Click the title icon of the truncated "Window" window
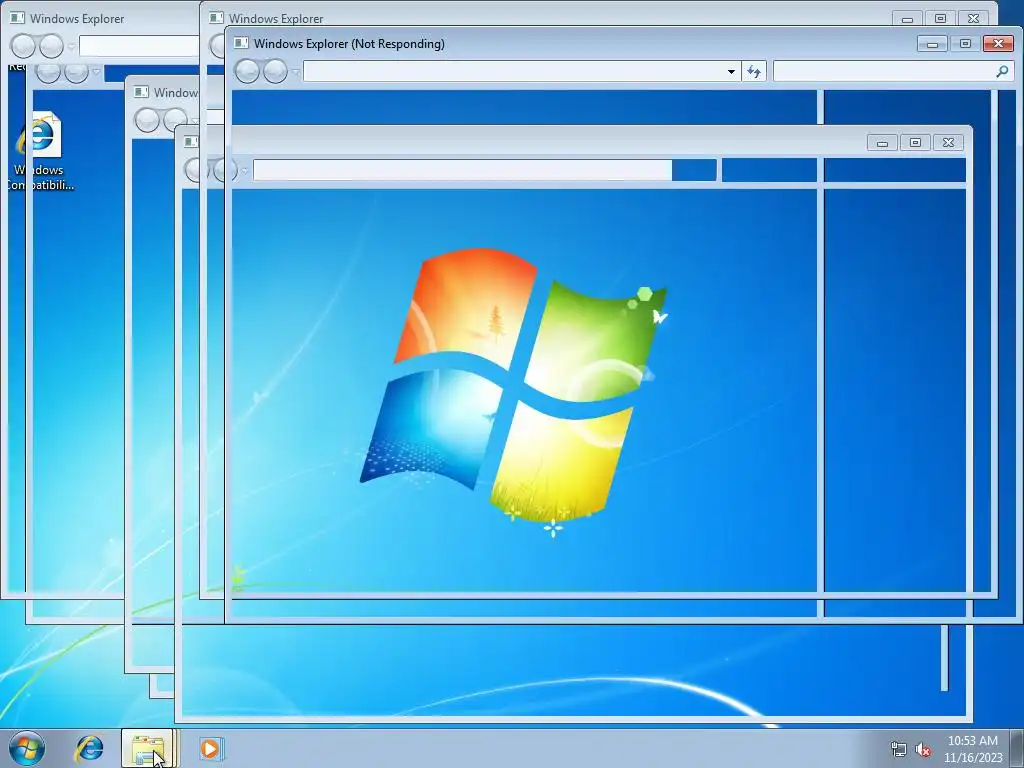 pyautogui.click(x=141, y=92)
